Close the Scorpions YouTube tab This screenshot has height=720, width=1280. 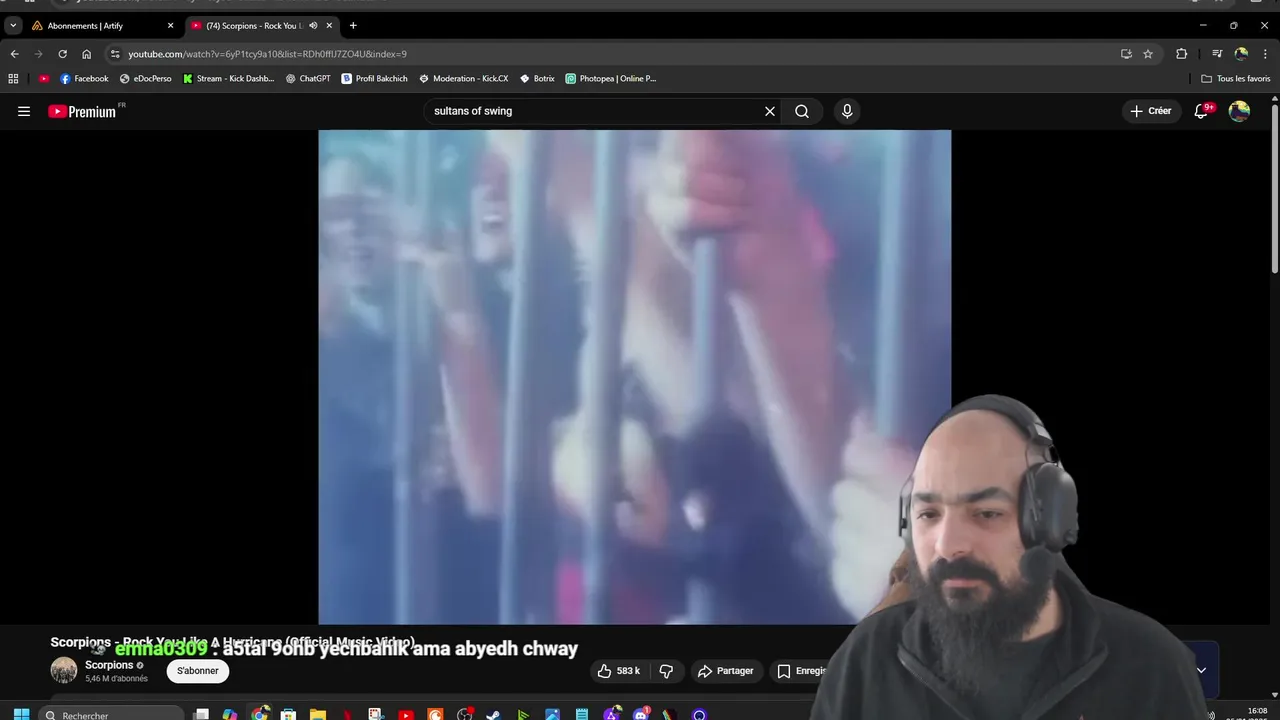tap(329, 26)
